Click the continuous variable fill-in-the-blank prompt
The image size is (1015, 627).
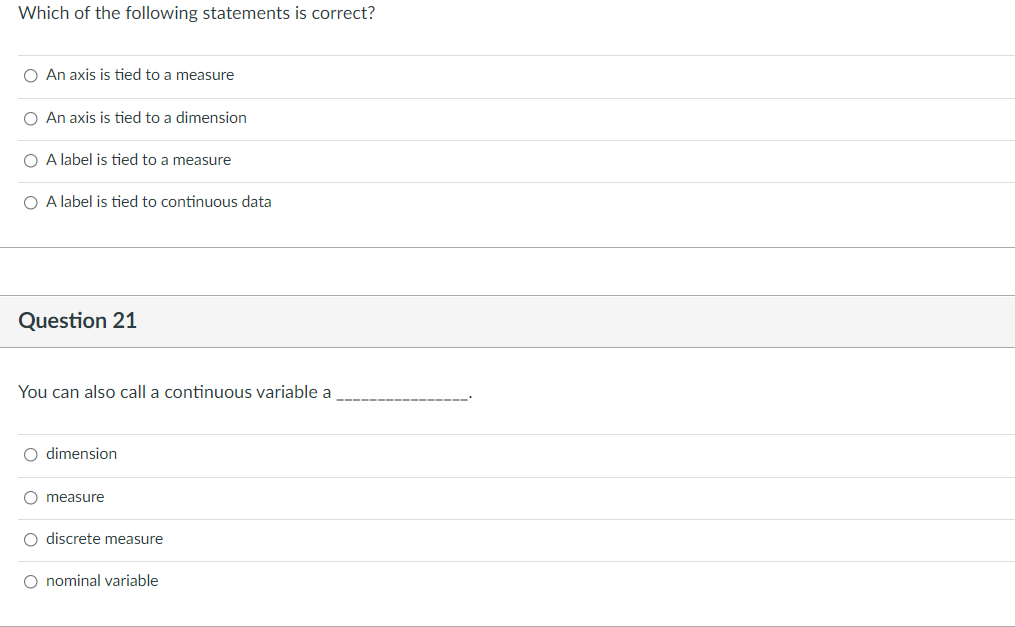point(244,392)
